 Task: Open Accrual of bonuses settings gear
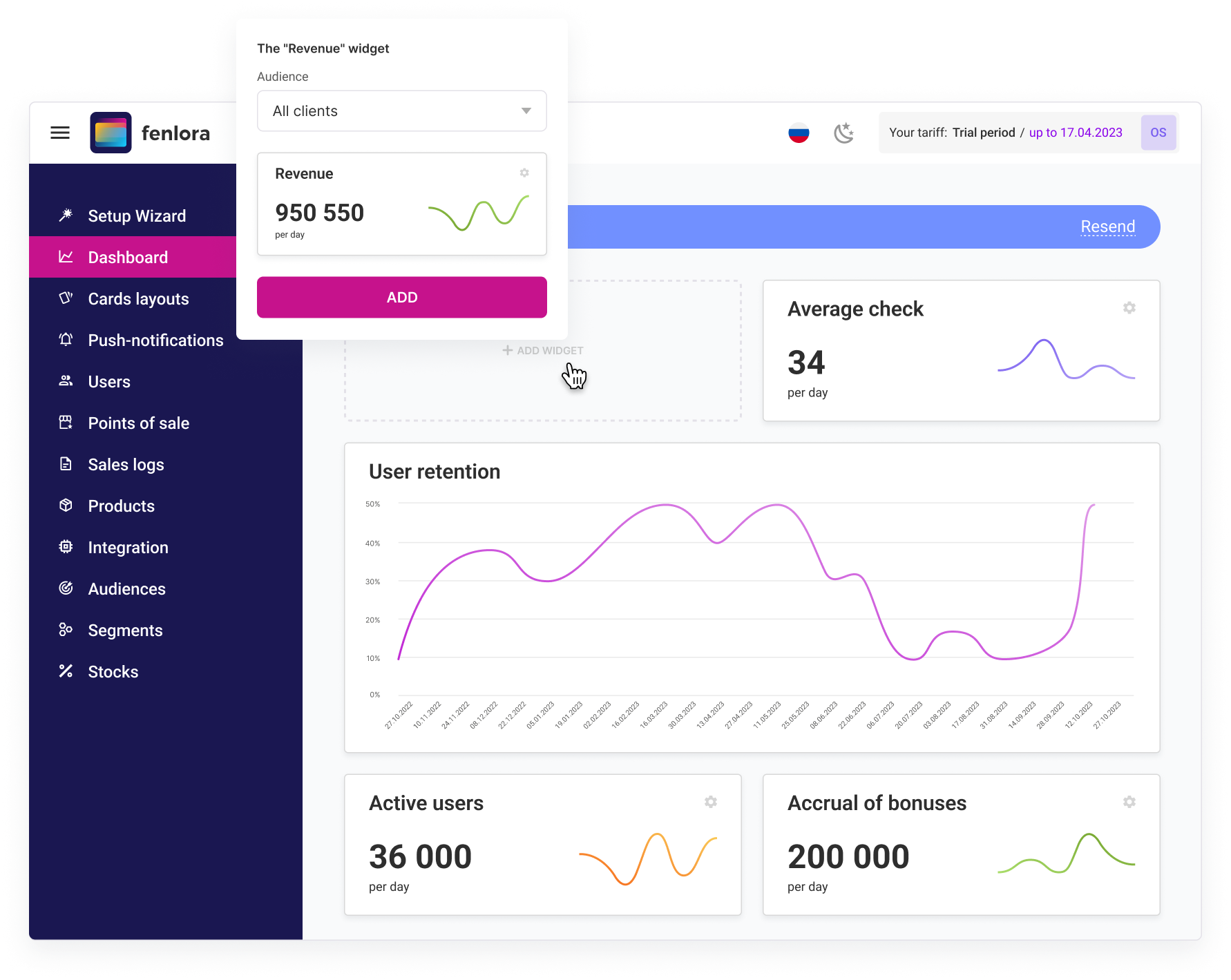(1129, 802)
